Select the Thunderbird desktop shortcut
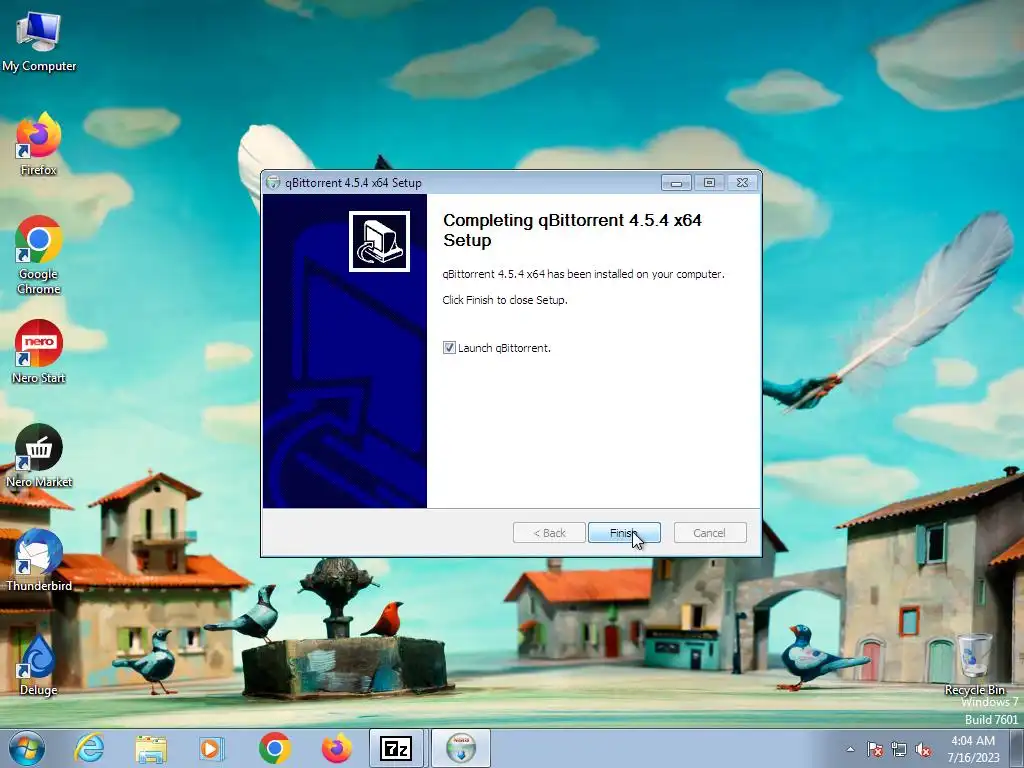Viewport: 1024px width, 768px height. click(39, 560)
